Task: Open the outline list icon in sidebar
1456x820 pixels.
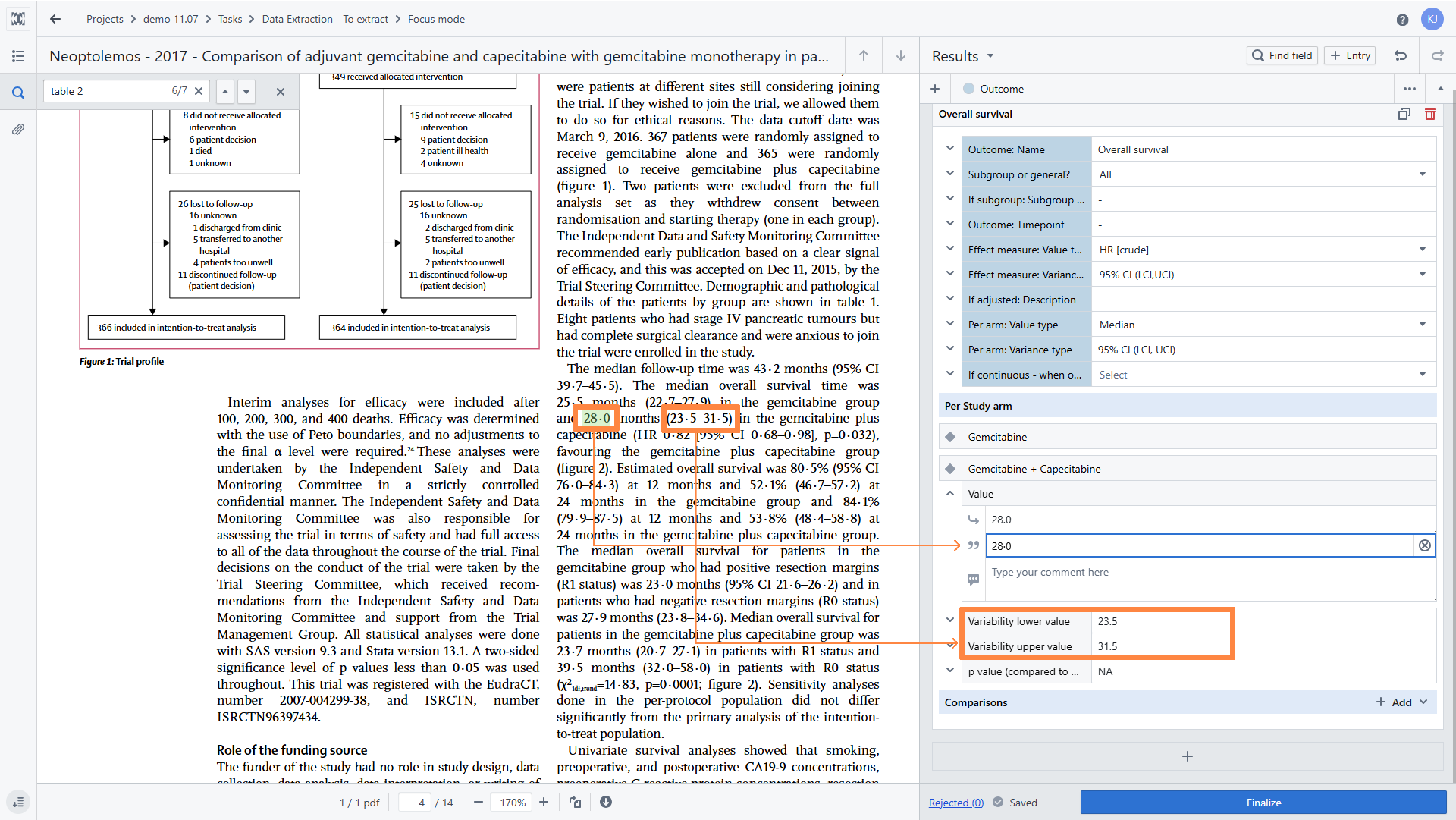Action: (18, 56)
